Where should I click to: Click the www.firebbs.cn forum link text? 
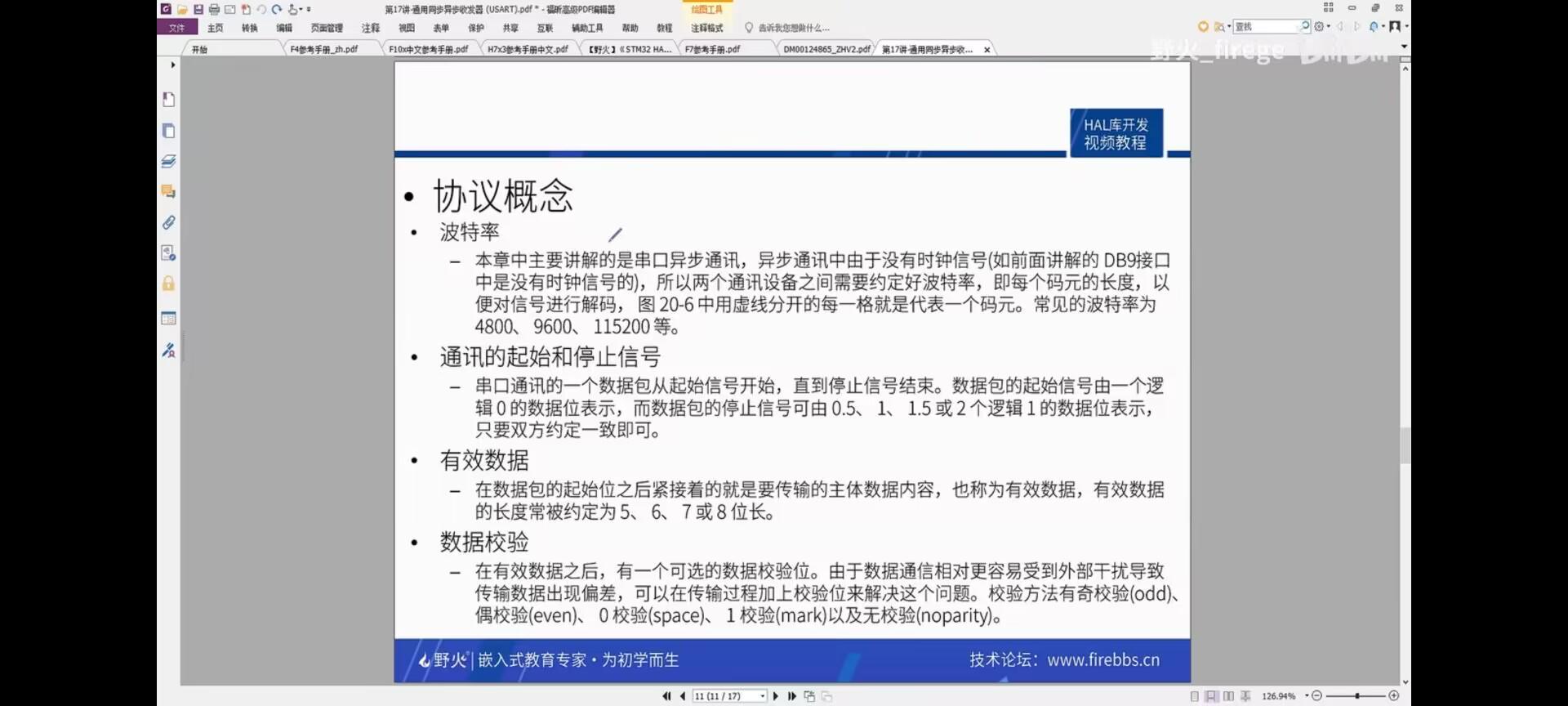tap(1103, 659)
